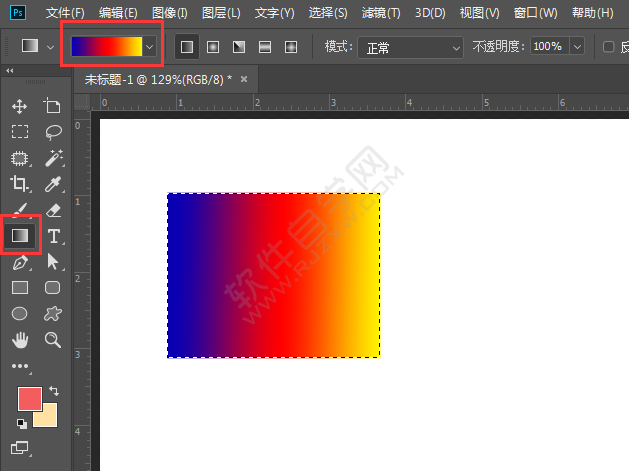
Task: Choose Reflected Gradient style
Action: [265, 47]
